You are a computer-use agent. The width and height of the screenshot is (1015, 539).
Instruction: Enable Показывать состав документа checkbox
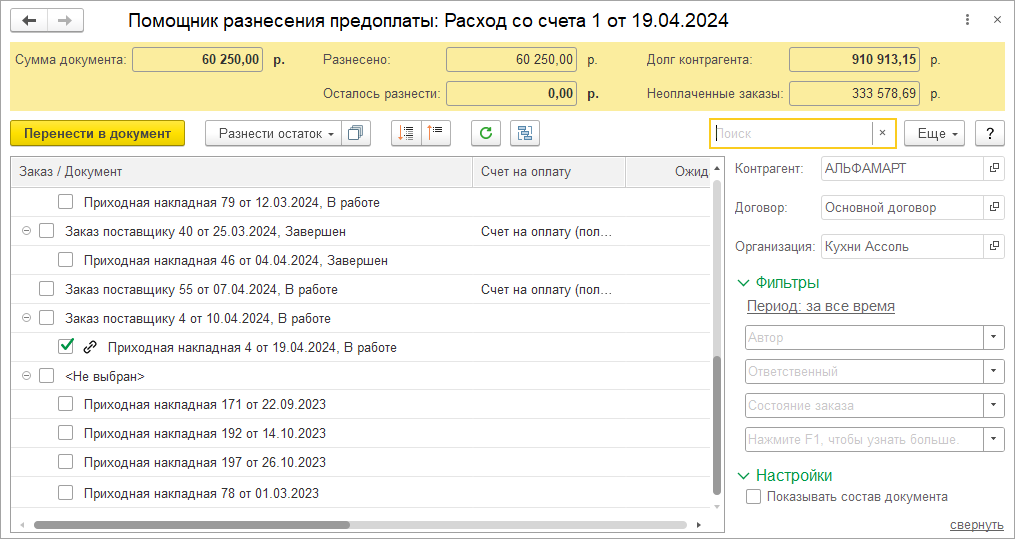tap(754, 497)
